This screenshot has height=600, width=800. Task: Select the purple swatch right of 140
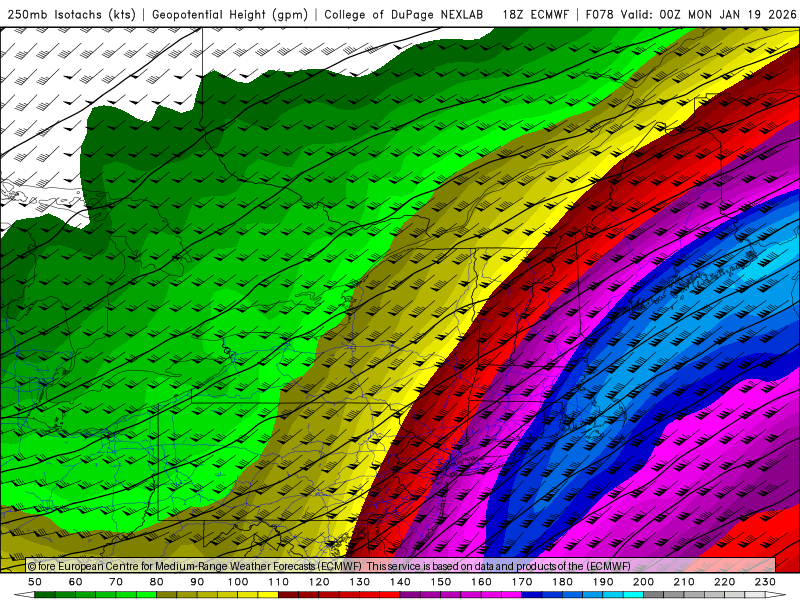(x=410, y=595)
